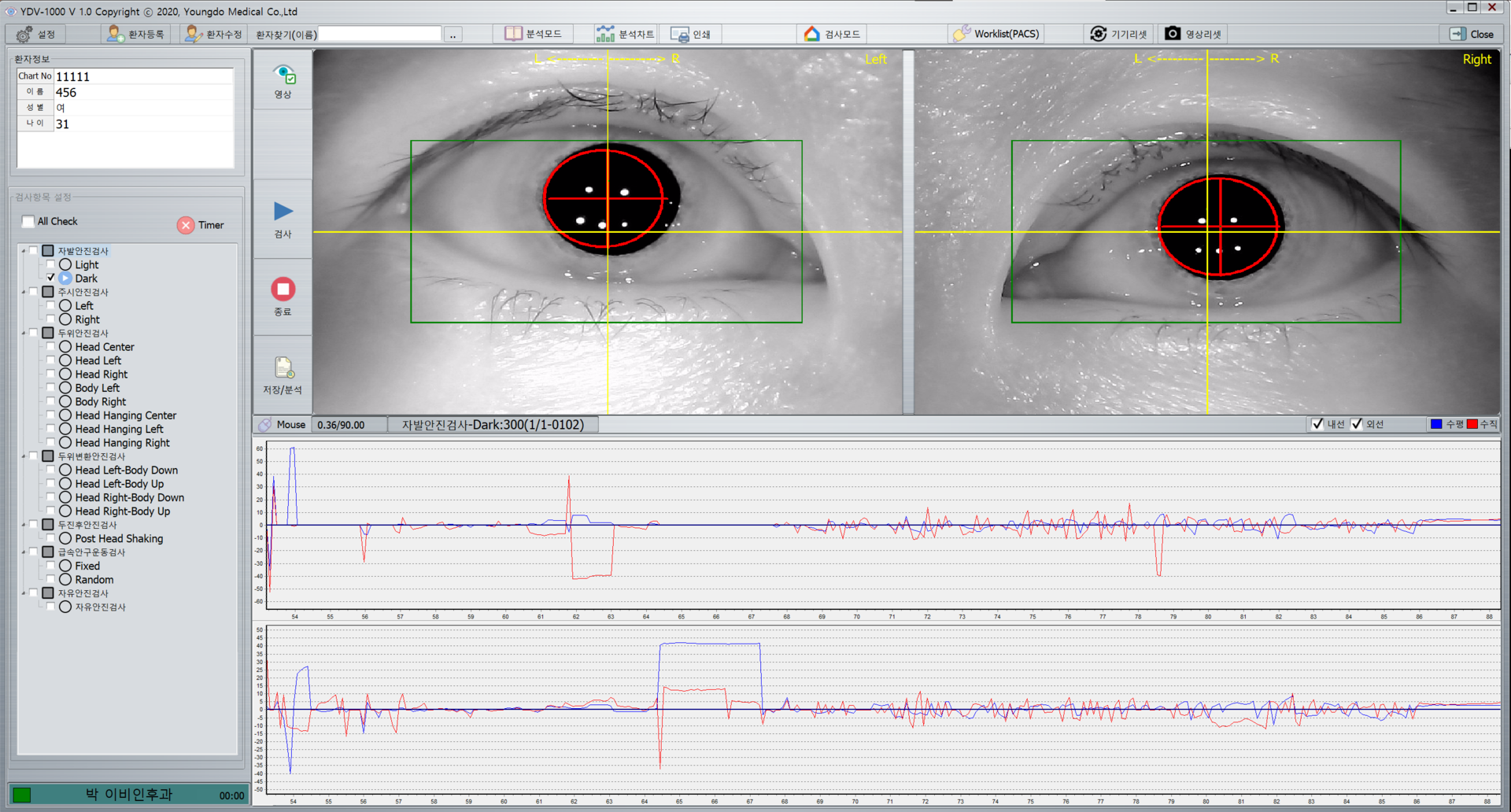This screenshot has height=812, width=1511.
Task: Collapse the 두위변환안진검사 tree group
Action: [x=24, y=456]
